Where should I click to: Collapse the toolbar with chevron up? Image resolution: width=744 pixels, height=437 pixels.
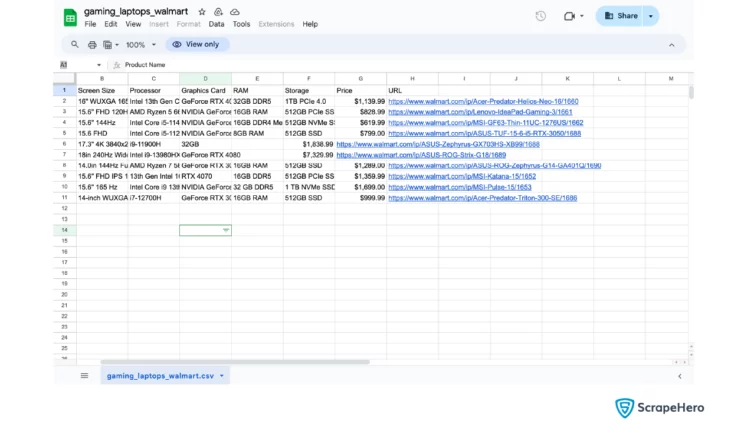[671, 45]
